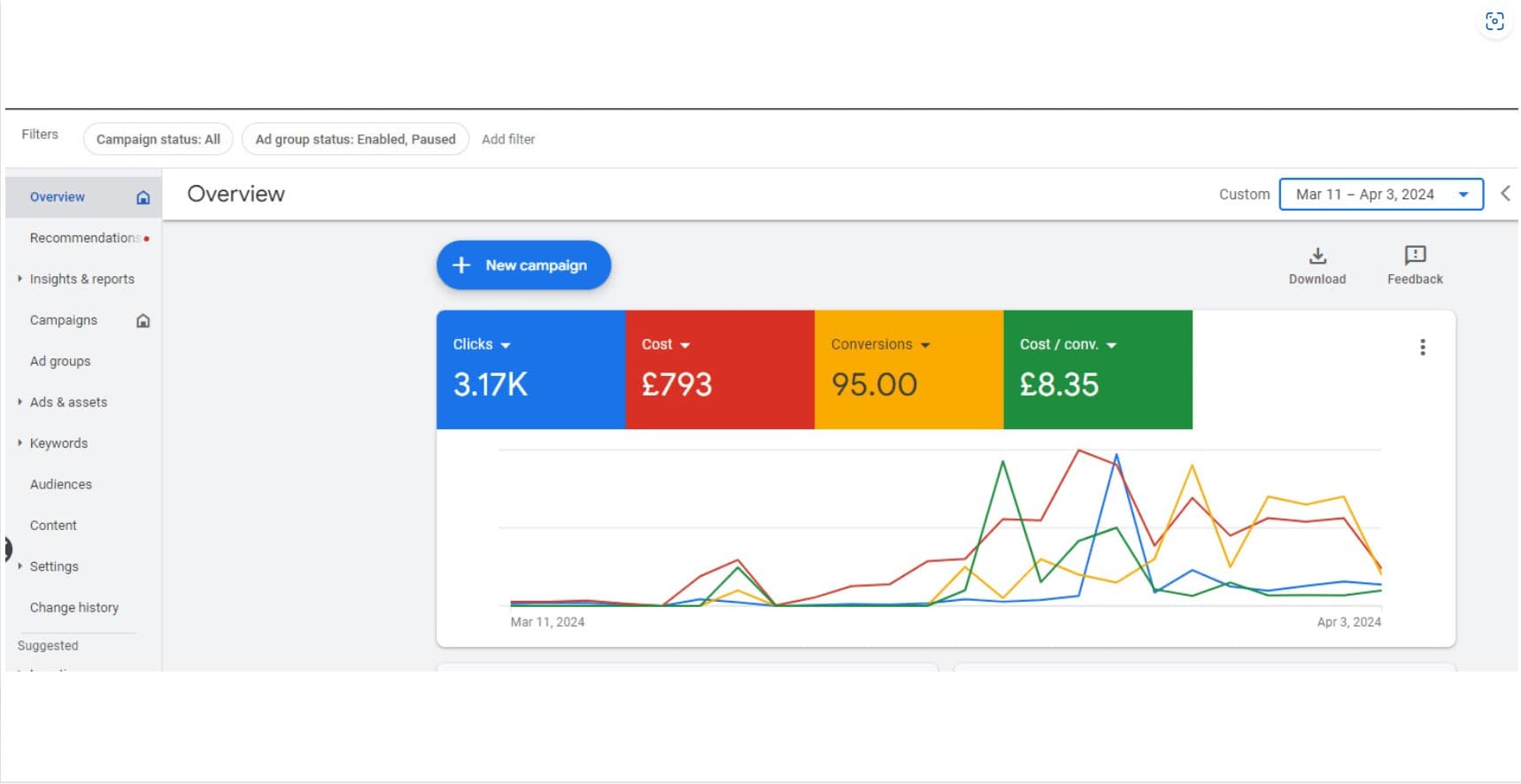Expand the Ads & assets section
Viewport: 1521px width, 784px height.
pos(19,402)
